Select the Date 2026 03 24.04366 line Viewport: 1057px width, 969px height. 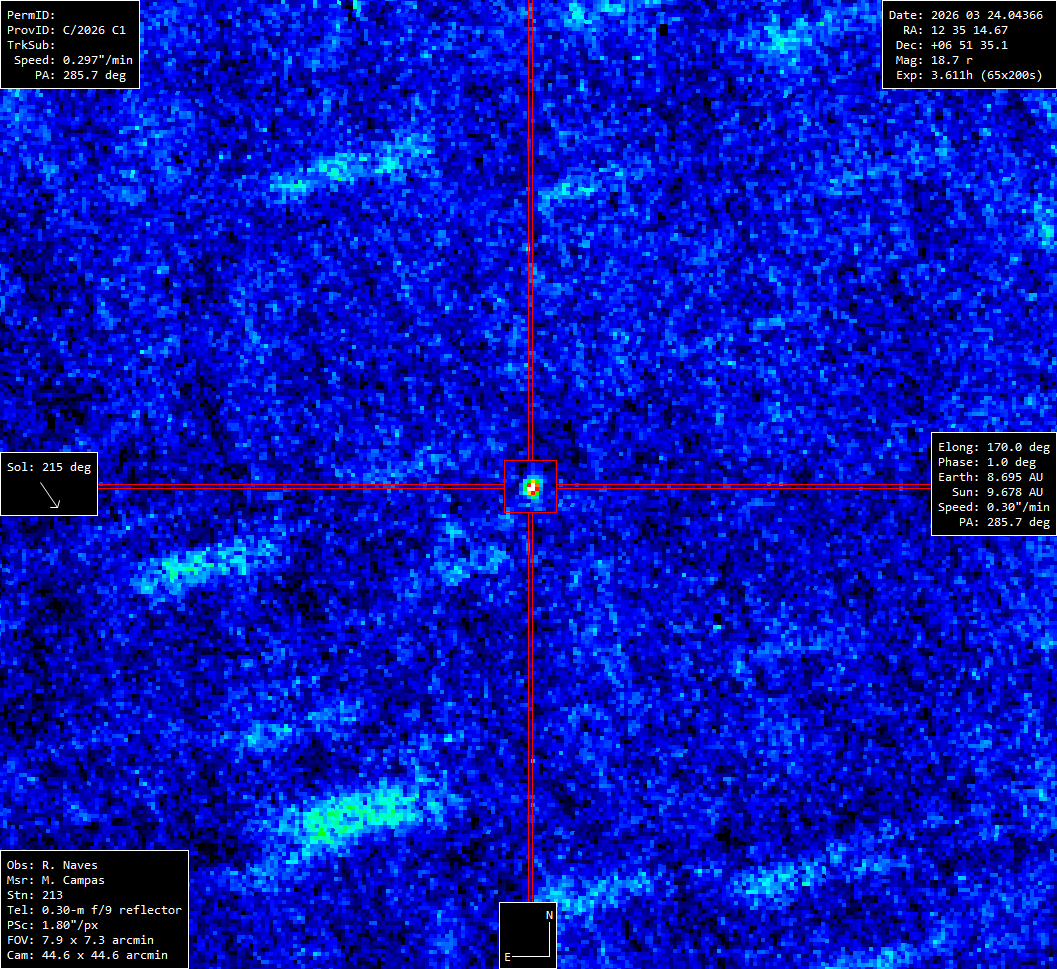click(968, 15)
